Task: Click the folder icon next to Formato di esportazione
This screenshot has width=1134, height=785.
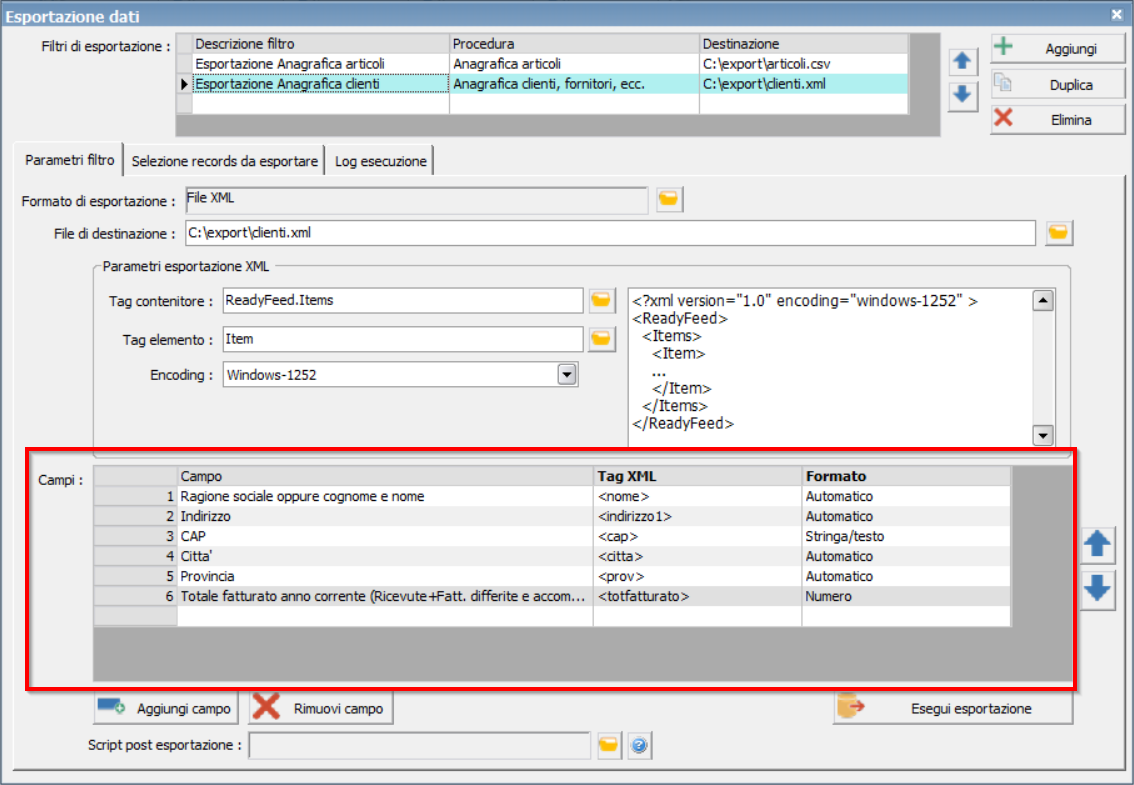Action: click(x=669, y=199)
